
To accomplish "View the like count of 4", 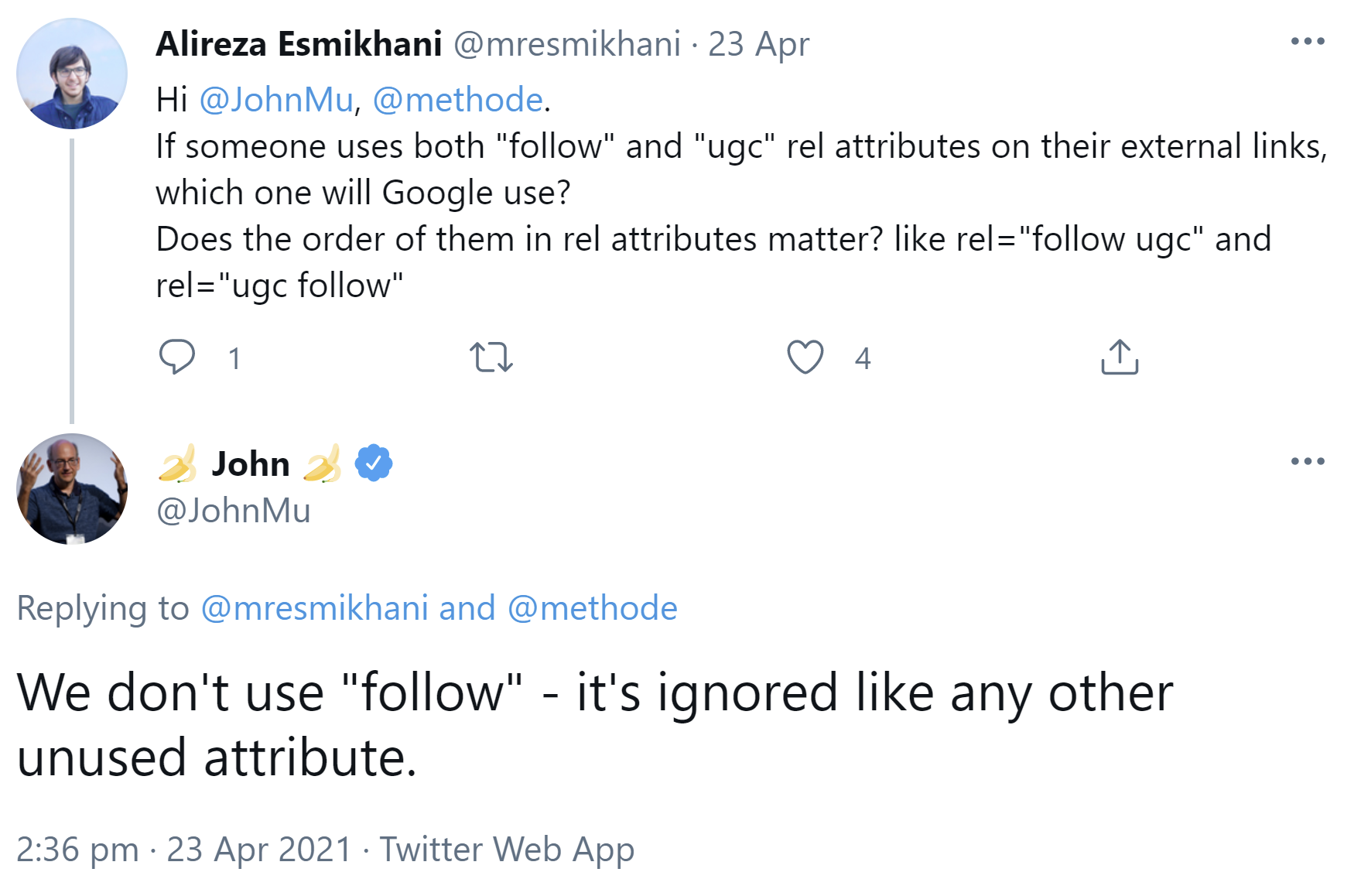I will click(862, 357).
